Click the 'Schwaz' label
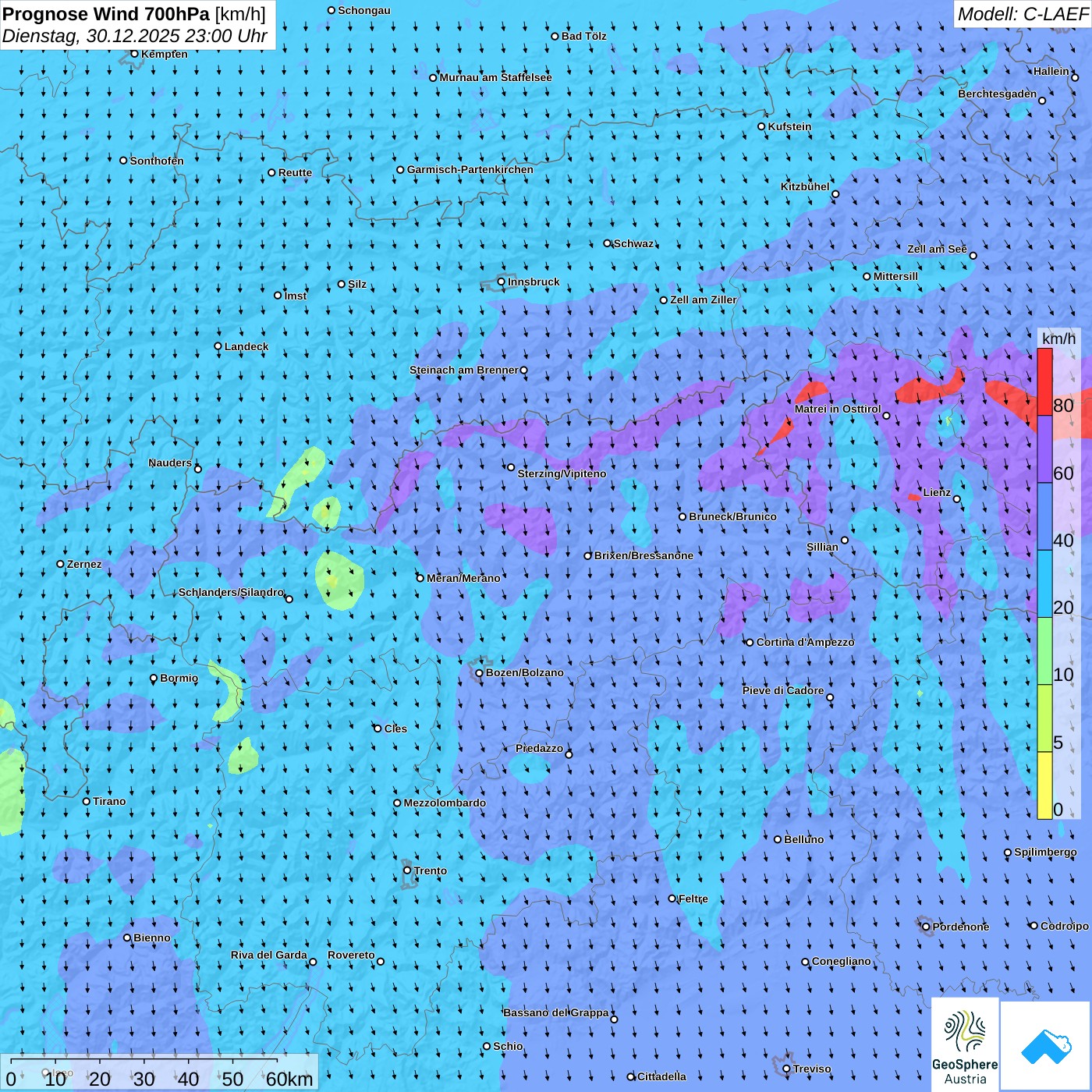 click(x=633, y=243)
